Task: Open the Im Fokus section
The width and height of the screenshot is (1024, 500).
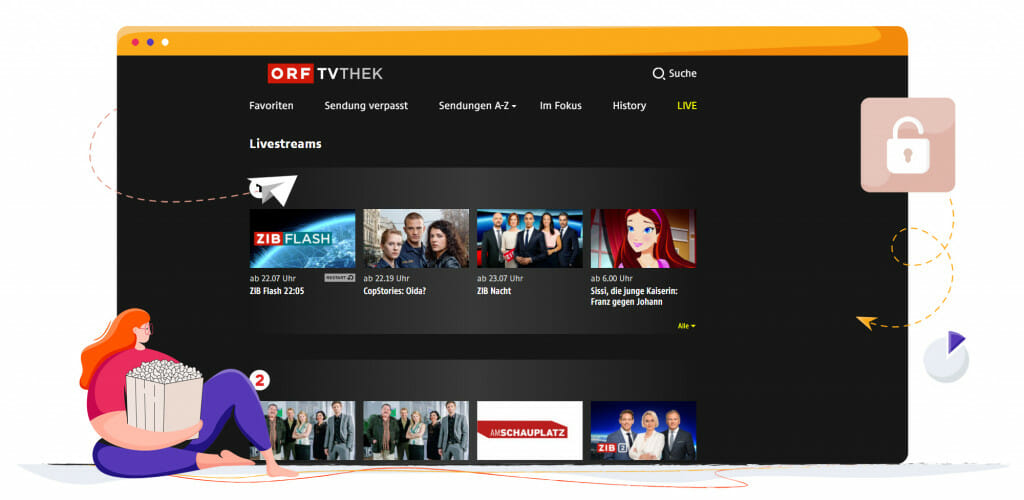Action: [x=560, y=106]
